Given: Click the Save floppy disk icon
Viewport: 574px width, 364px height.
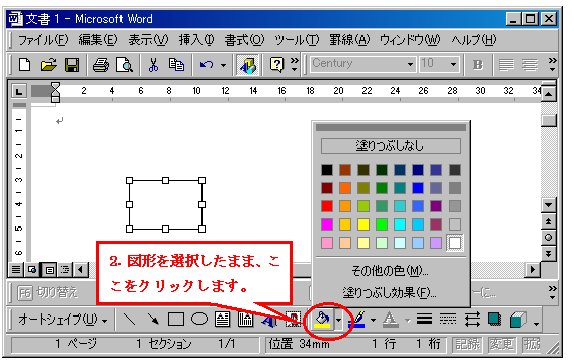Looking at the screenshot, I should [72, 65].
